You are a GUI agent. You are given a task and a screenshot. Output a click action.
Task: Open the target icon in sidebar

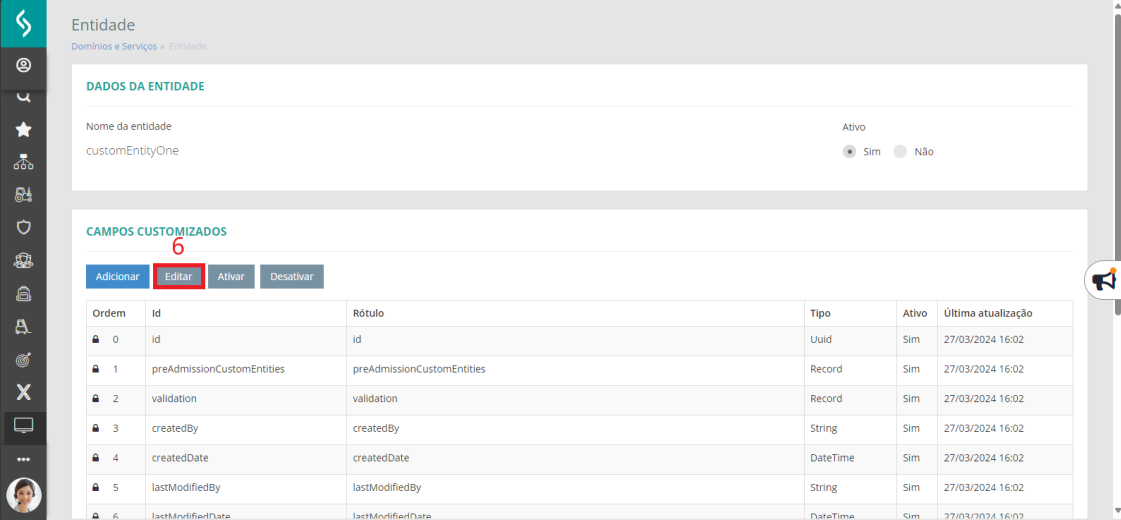(23, 359)
